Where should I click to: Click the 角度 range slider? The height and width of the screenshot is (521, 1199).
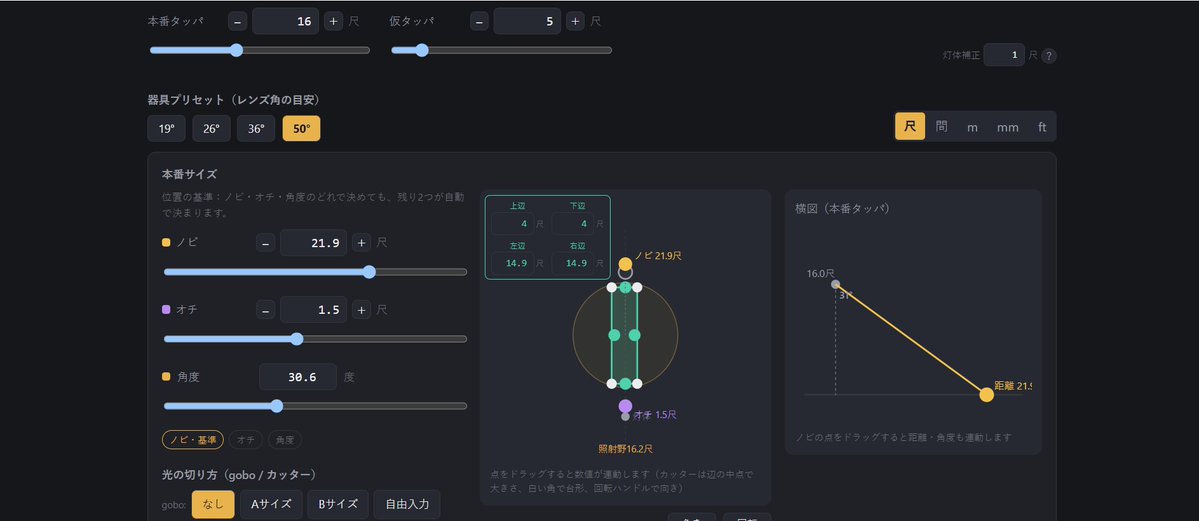coord(315,406)
